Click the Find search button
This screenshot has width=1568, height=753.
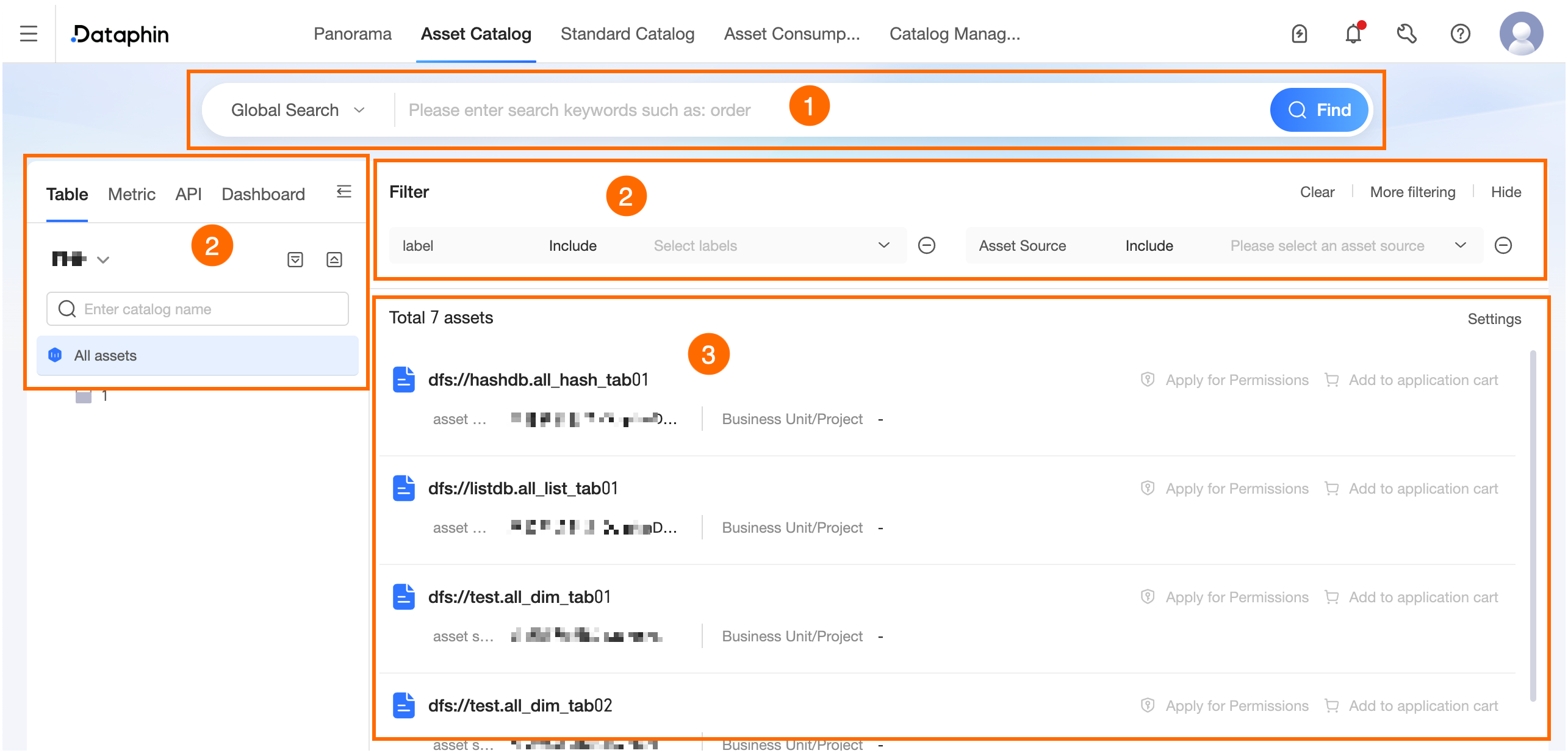[1319, 110]
